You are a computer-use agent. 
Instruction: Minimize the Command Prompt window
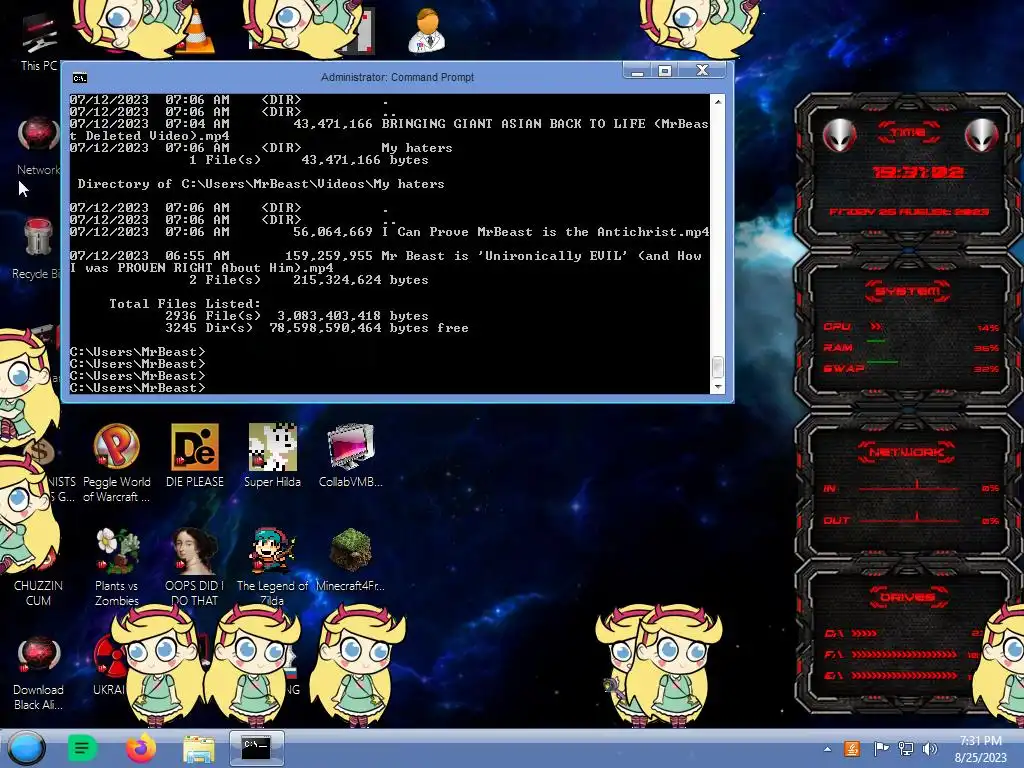[638, 71]
